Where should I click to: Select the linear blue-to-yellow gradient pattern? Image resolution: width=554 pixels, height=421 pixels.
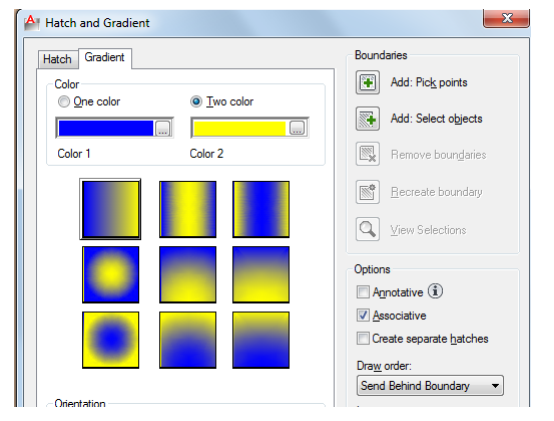(111, 209)
